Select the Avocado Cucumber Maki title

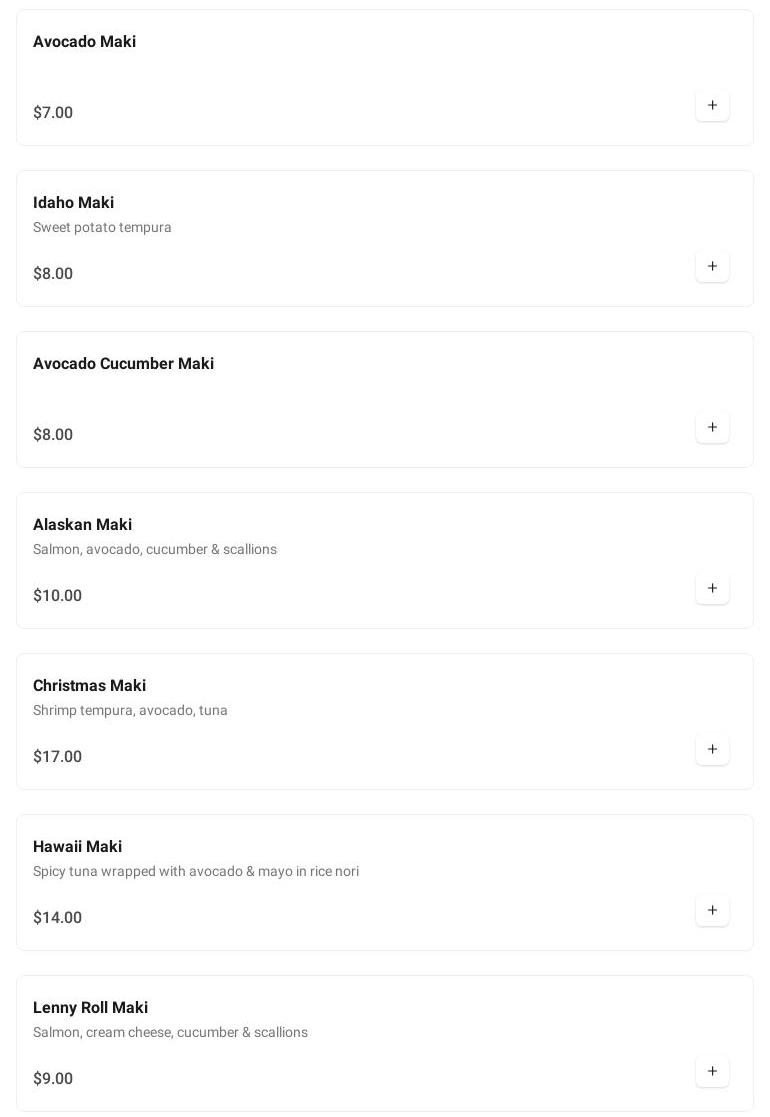click(x=123, y=363)
